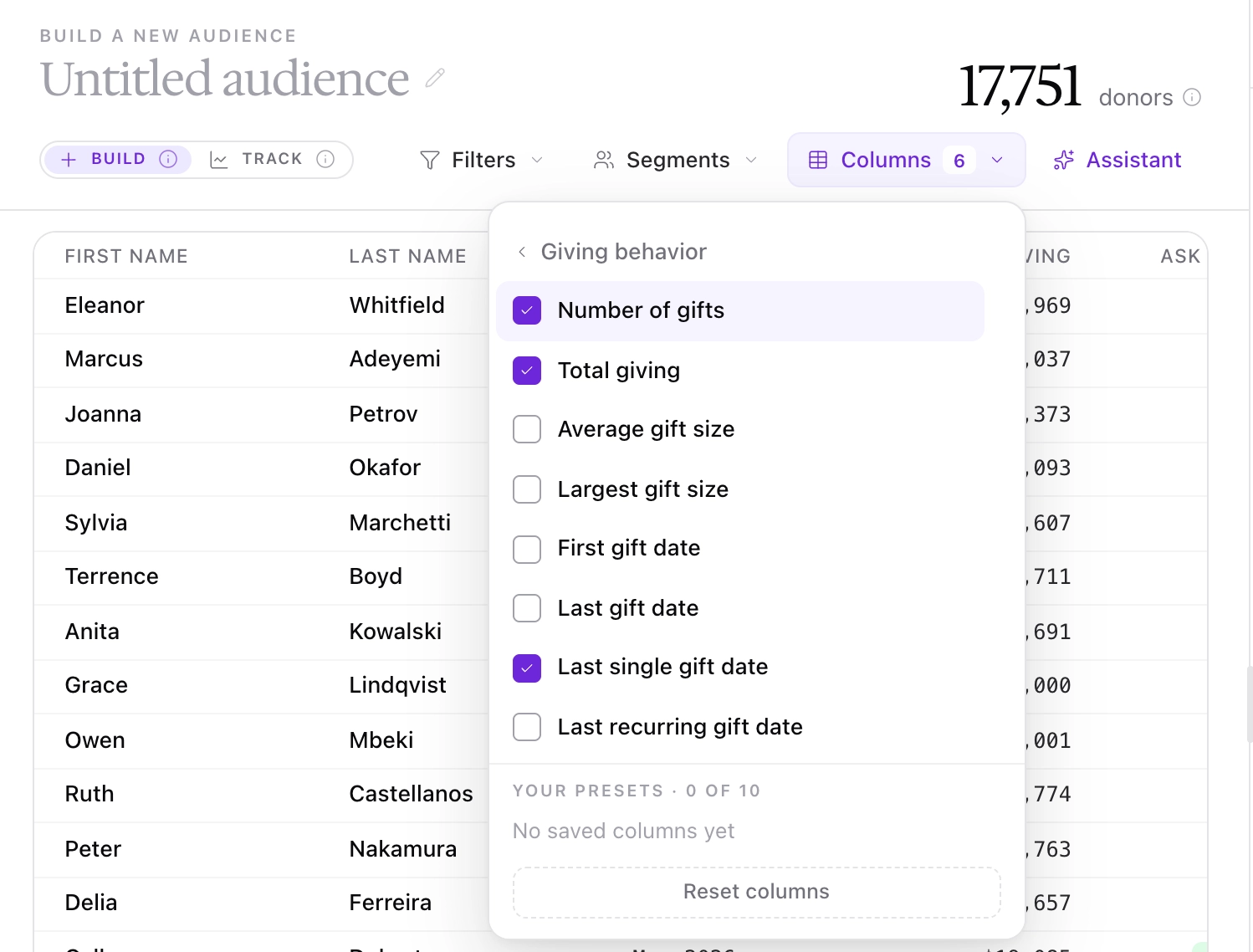Image resolution: width=1253 pixels, height=952 pixels.
Task: Uncheck Last single gift date column
Action: 527,668
